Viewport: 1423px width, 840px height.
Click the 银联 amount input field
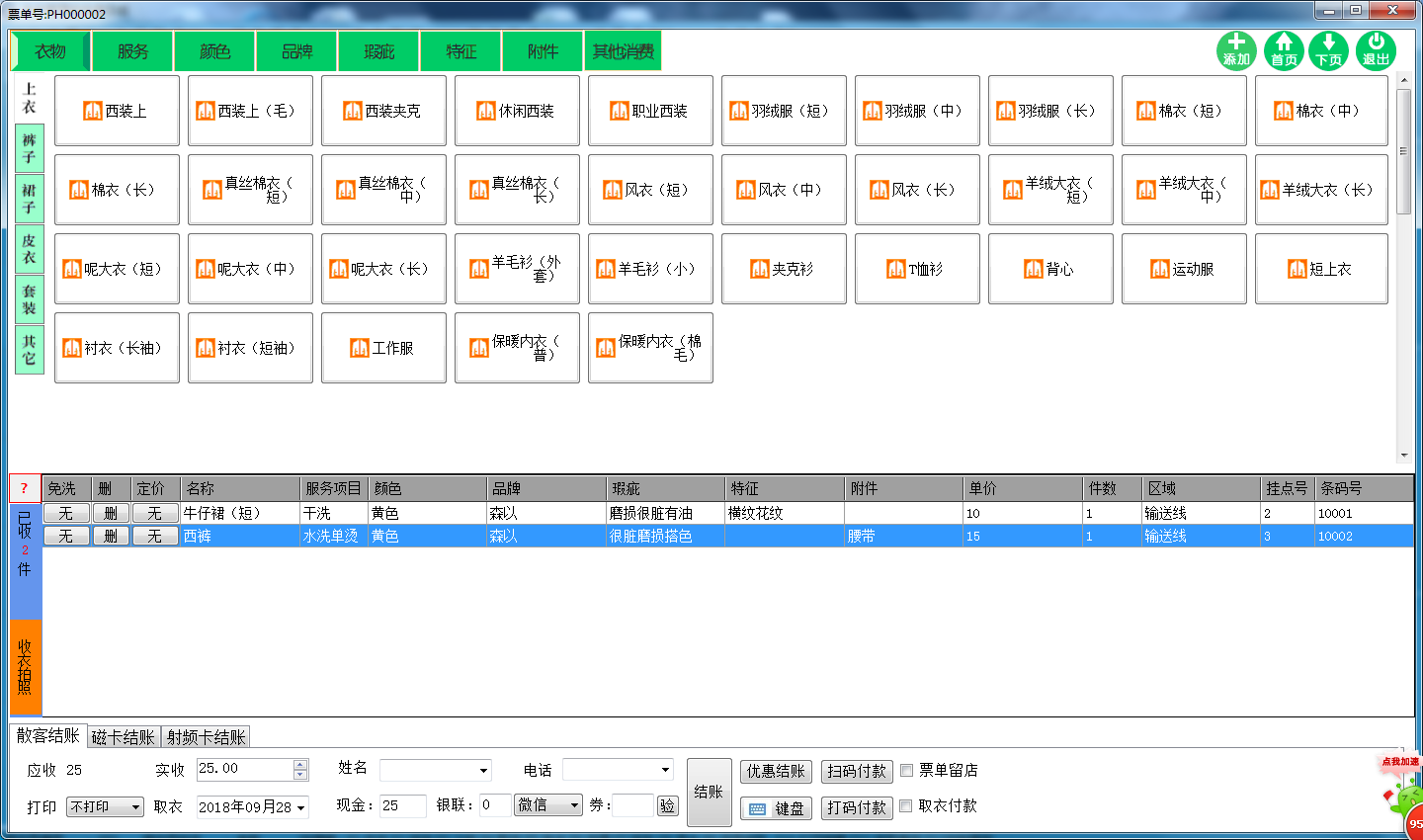495,805
